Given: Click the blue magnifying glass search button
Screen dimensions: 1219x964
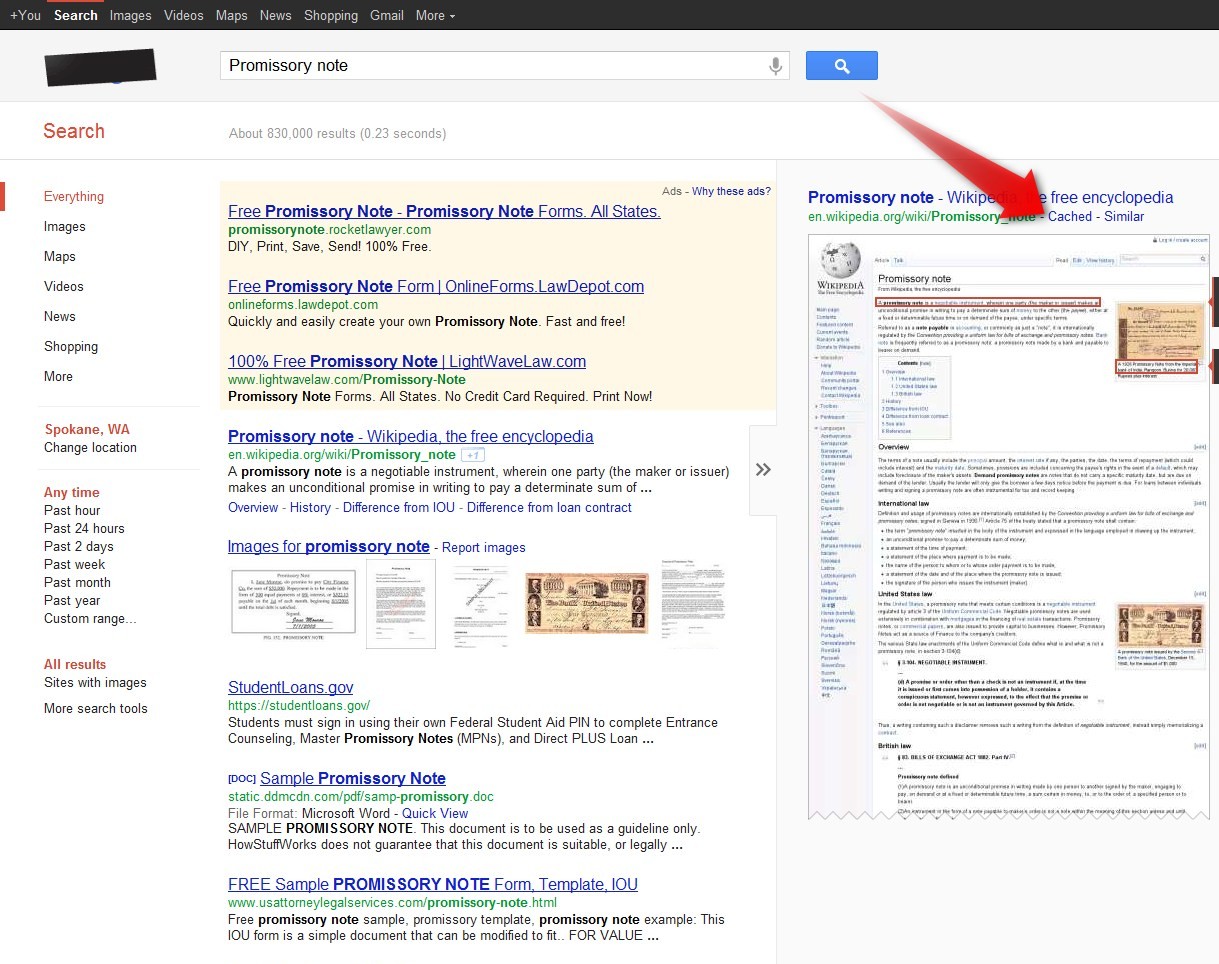Looking at the screenshot, I should pyautogui.click(x=840, y=64).
